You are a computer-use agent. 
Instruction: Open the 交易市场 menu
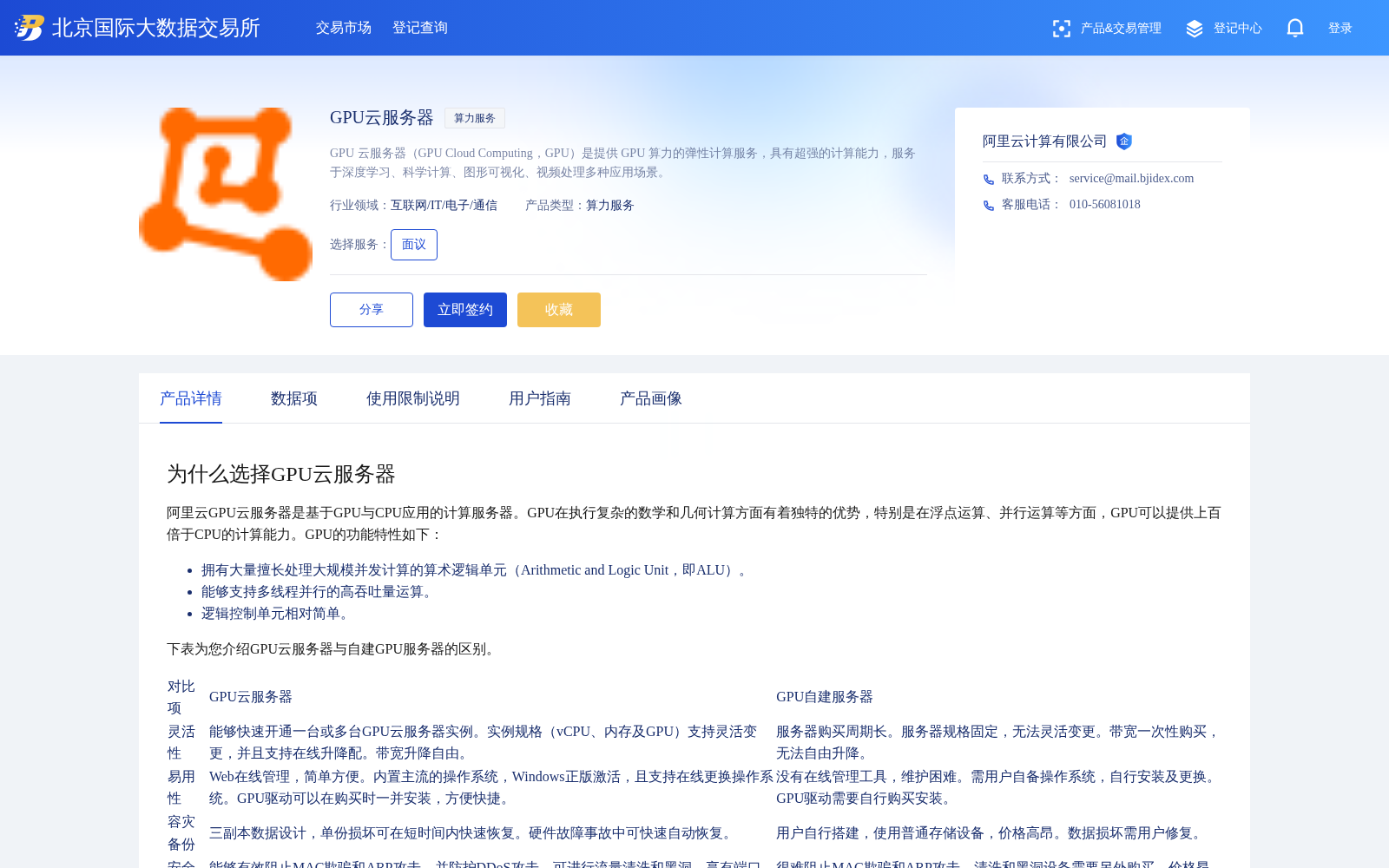[344, 28]
